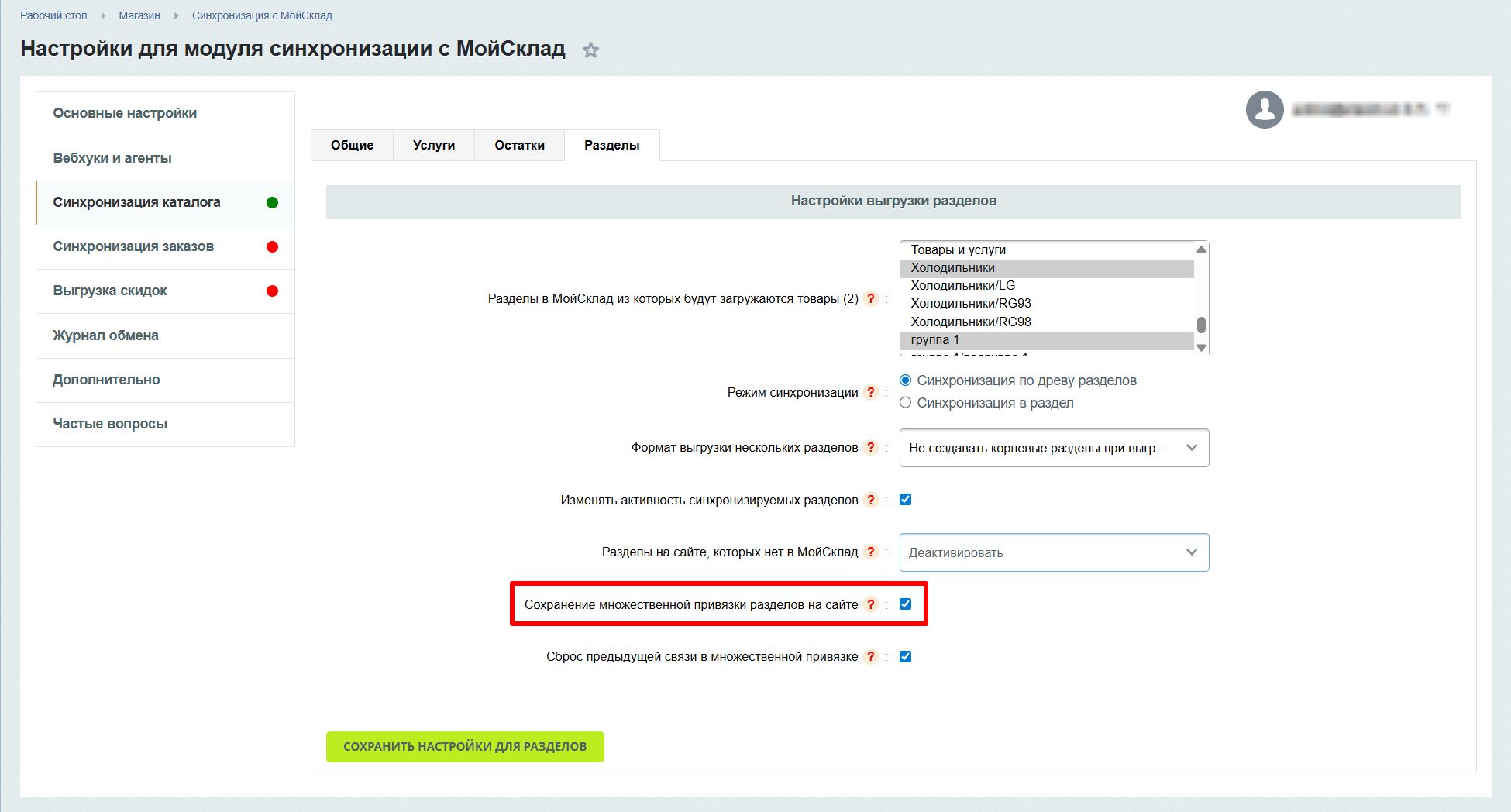Expand user name menu arrow
Image resolution: width=1511 pixels, height=812 pixels.
point(1441,109)
